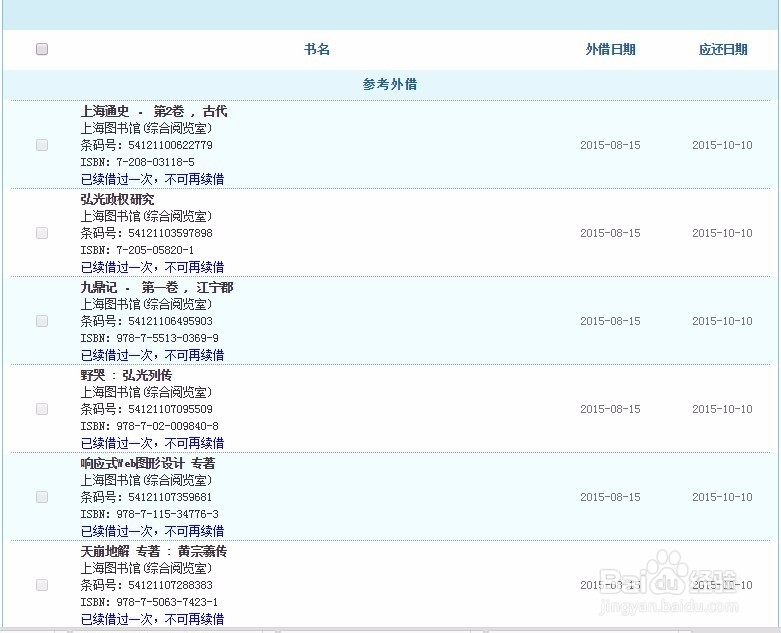
Task: Click 上海图书馆 location under 响应式Web图形设计
Action: tap(146, 480)
